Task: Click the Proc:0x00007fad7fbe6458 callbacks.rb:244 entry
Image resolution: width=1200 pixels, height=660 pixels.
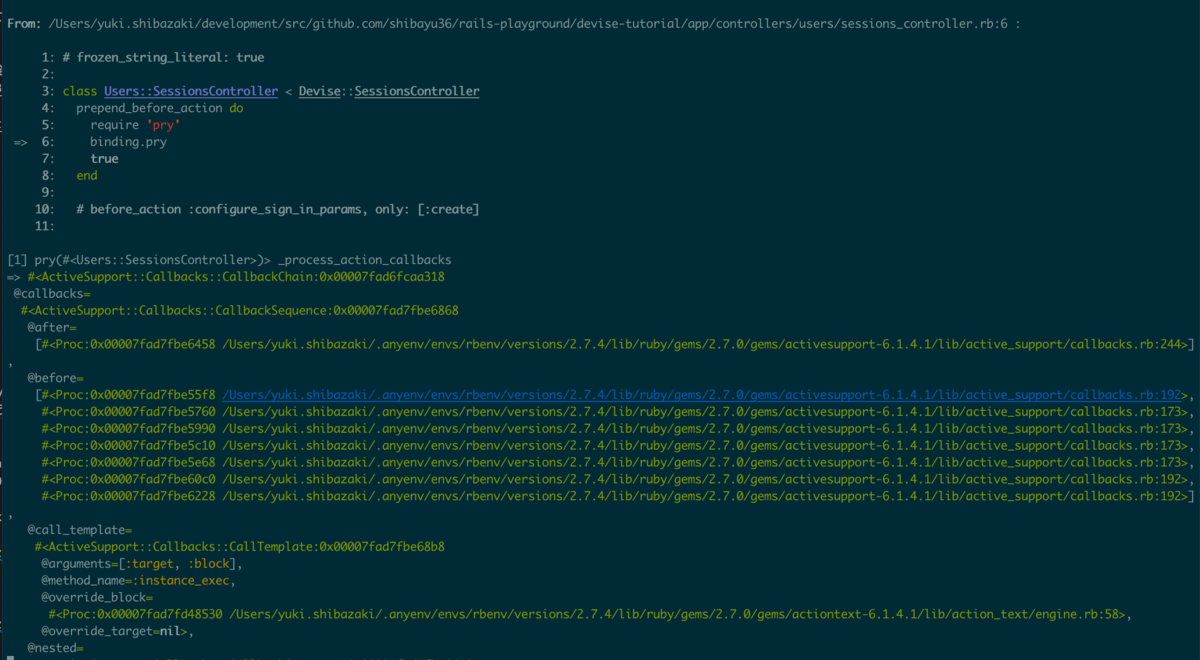Action: (x=614, y=344)
